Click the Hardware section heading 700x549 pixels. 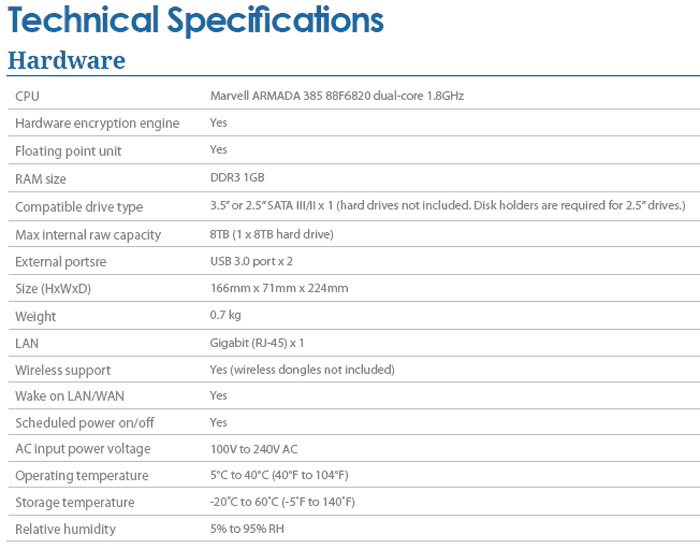pos(66,60)
